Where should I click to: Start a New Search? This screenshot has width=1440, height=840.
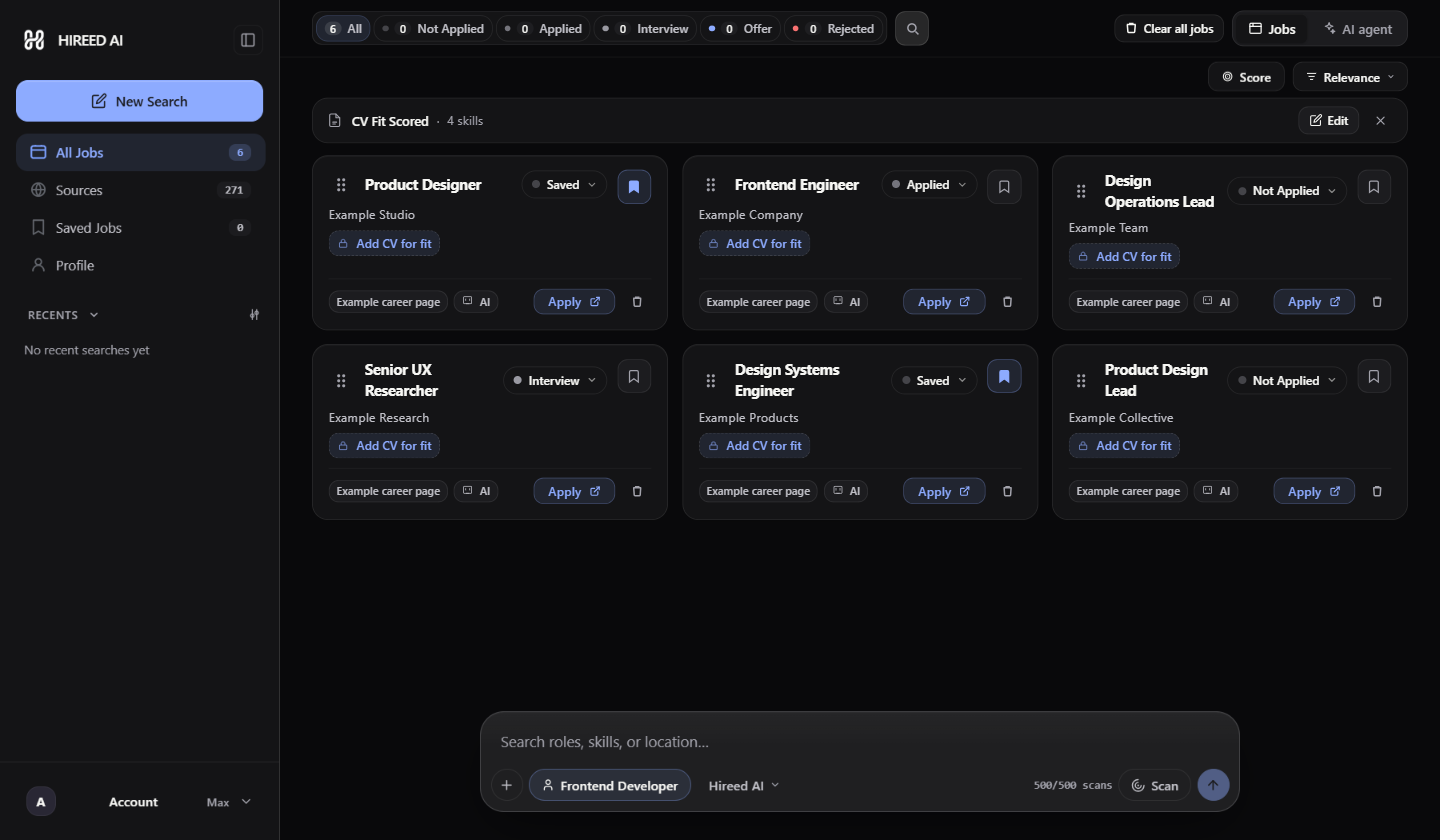[x=139, y=101]
